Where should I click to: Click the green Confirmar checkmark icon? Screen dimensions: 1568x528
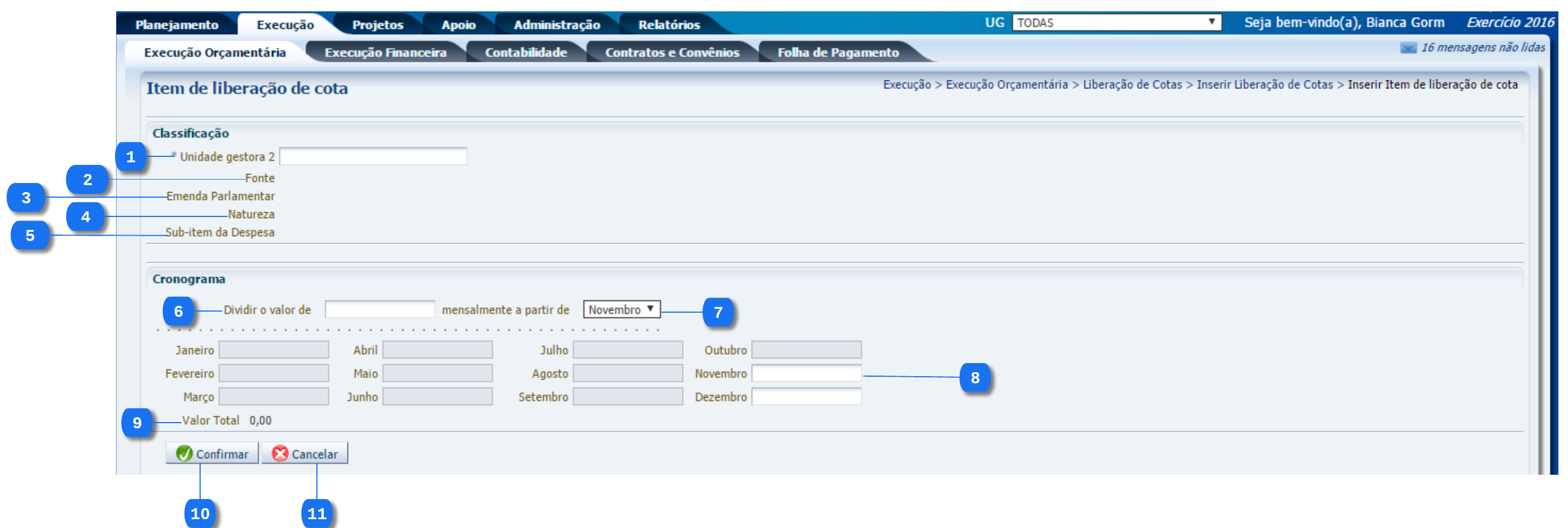pyautogui.click(x=184, y=453)
